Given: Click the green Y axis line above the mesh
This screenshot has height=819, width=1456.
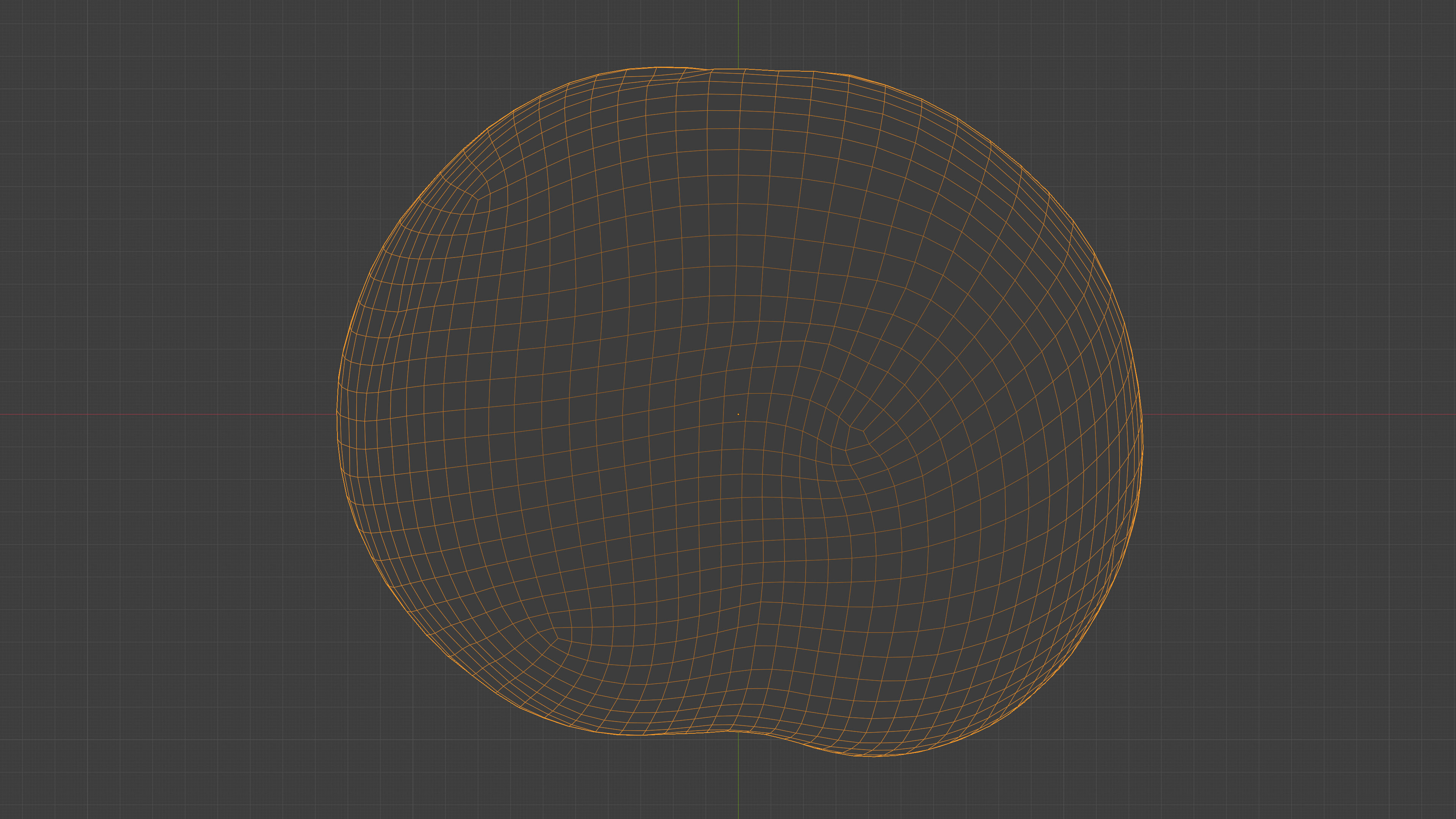Looking at the screenshot, I should click(x=738, y=31).
